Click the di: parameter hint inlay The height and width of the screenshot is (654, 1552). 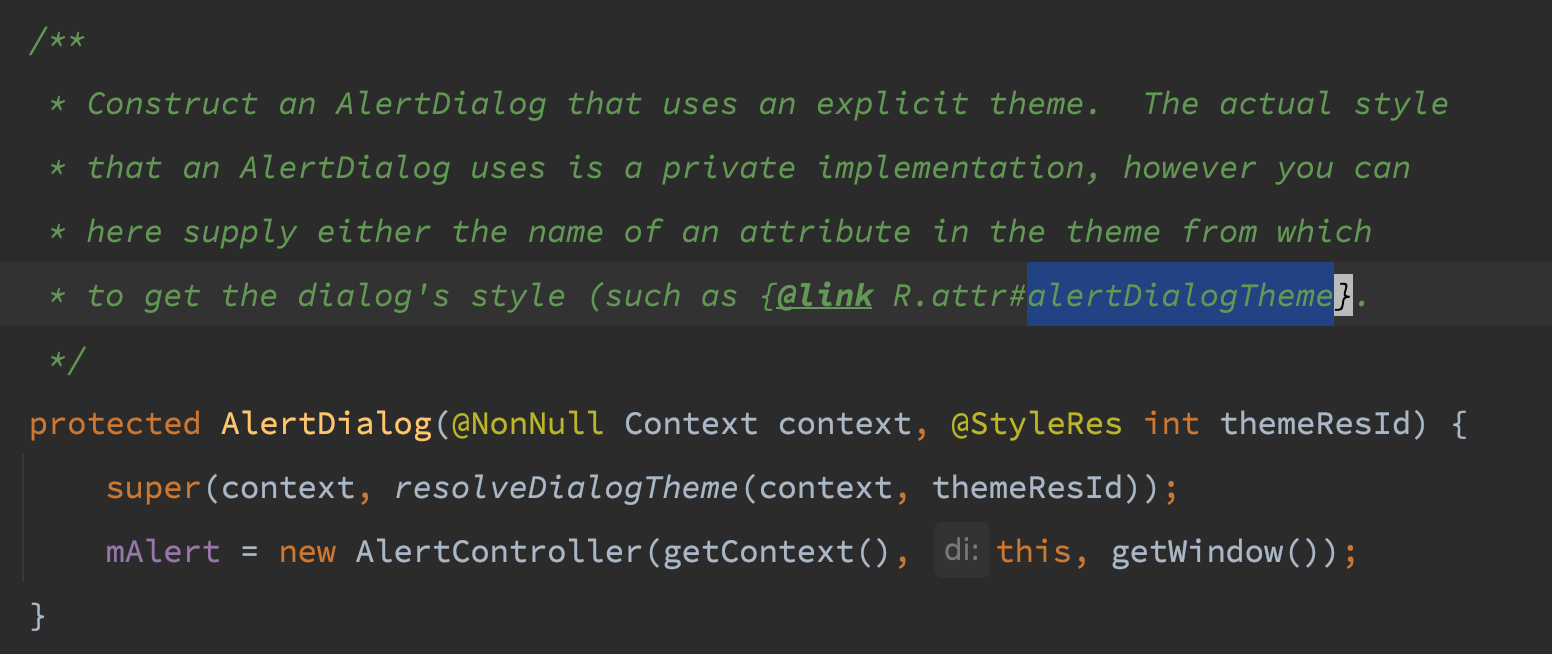click(x=962, y=550)
